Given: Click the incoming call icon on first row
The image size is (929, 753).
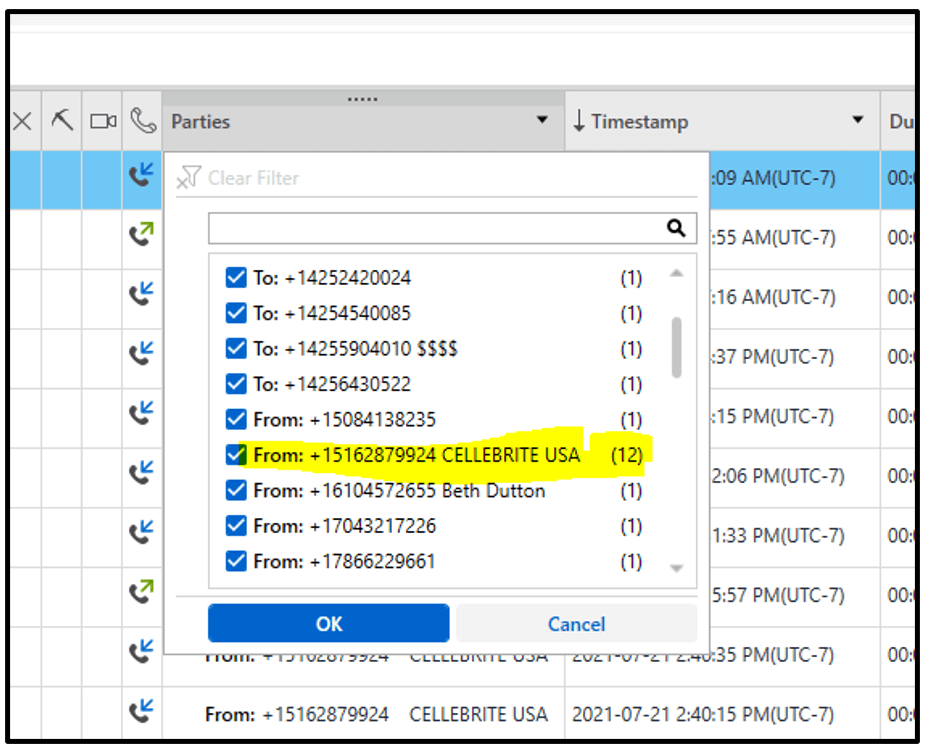Looking at the screenshot, I should pos(141,177).
